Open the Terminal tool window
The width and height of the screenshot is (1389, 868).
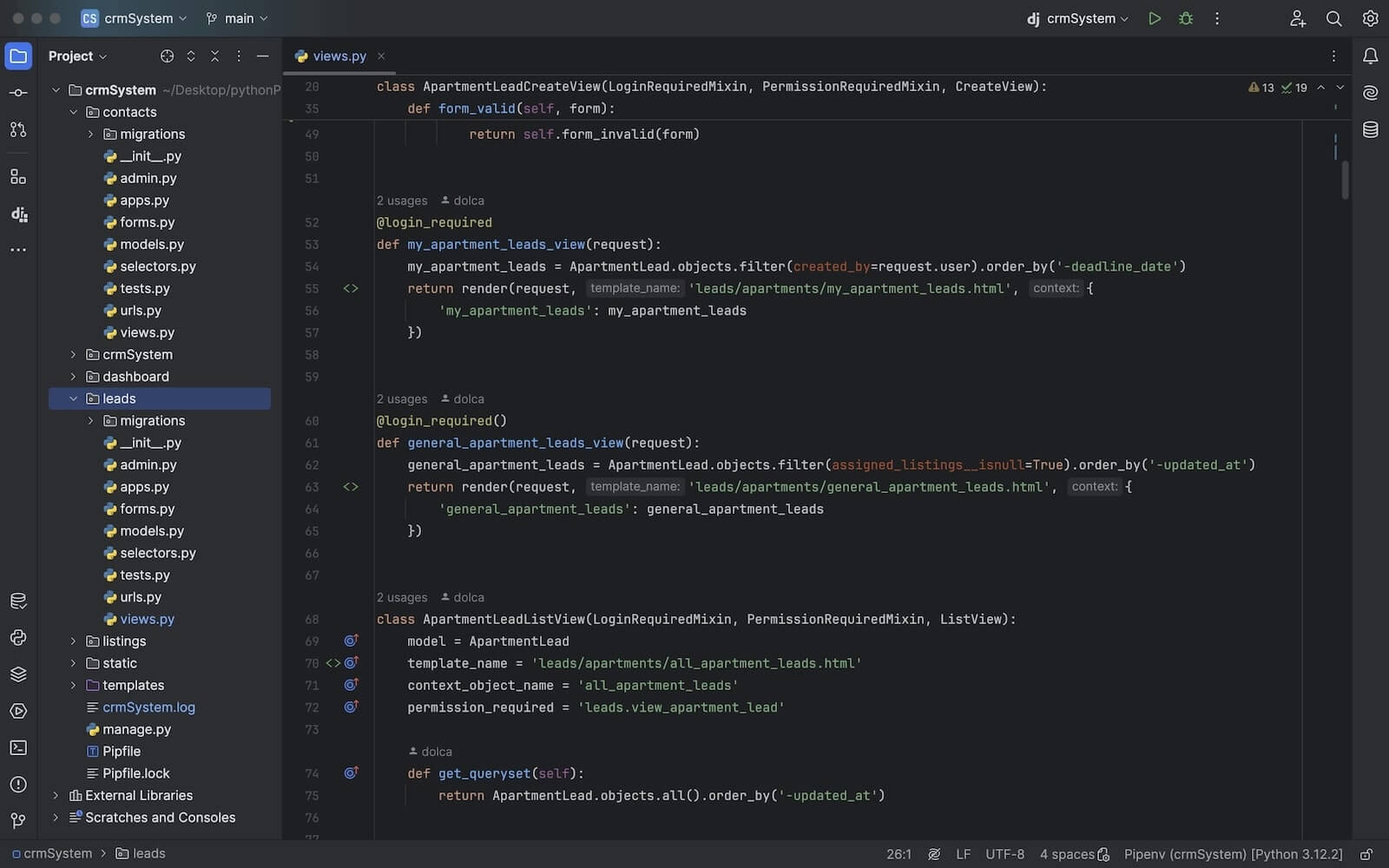click(18, 747)
